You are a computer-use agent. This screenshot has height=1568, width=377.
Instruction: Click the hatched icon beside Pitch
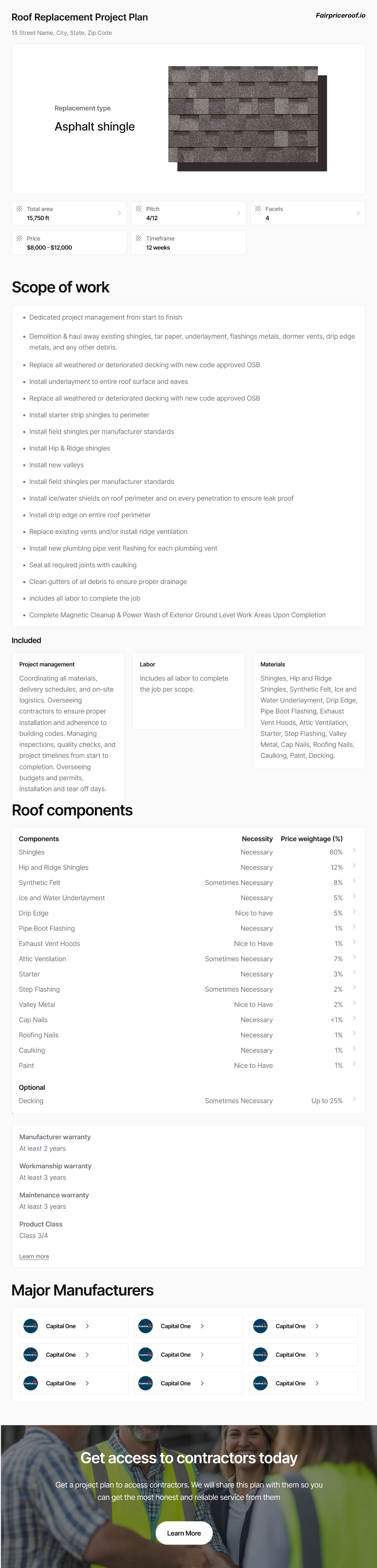tap(139, 209)
